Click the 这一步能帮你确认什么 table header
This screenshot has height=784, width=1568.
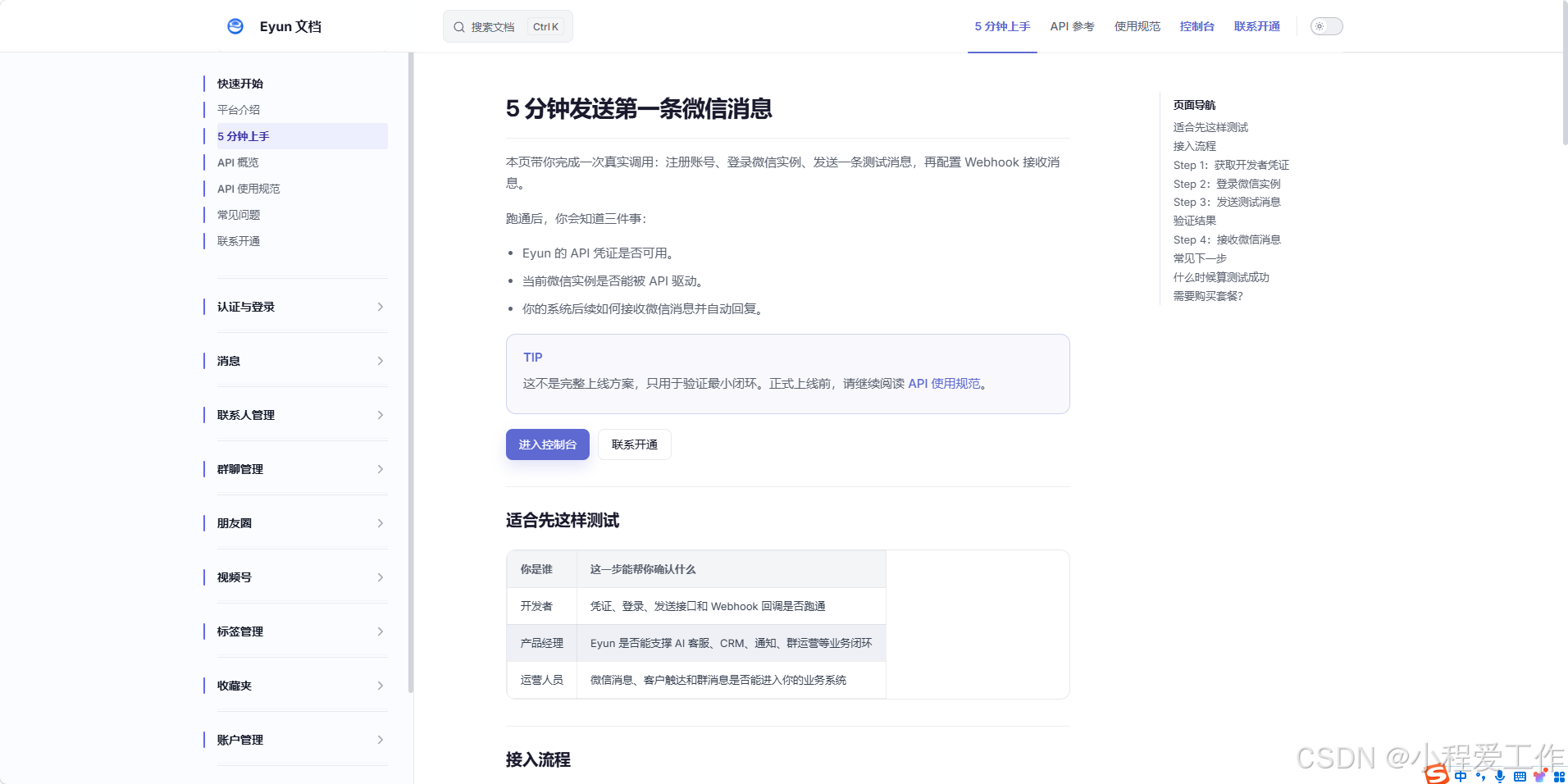click(732, 569)
